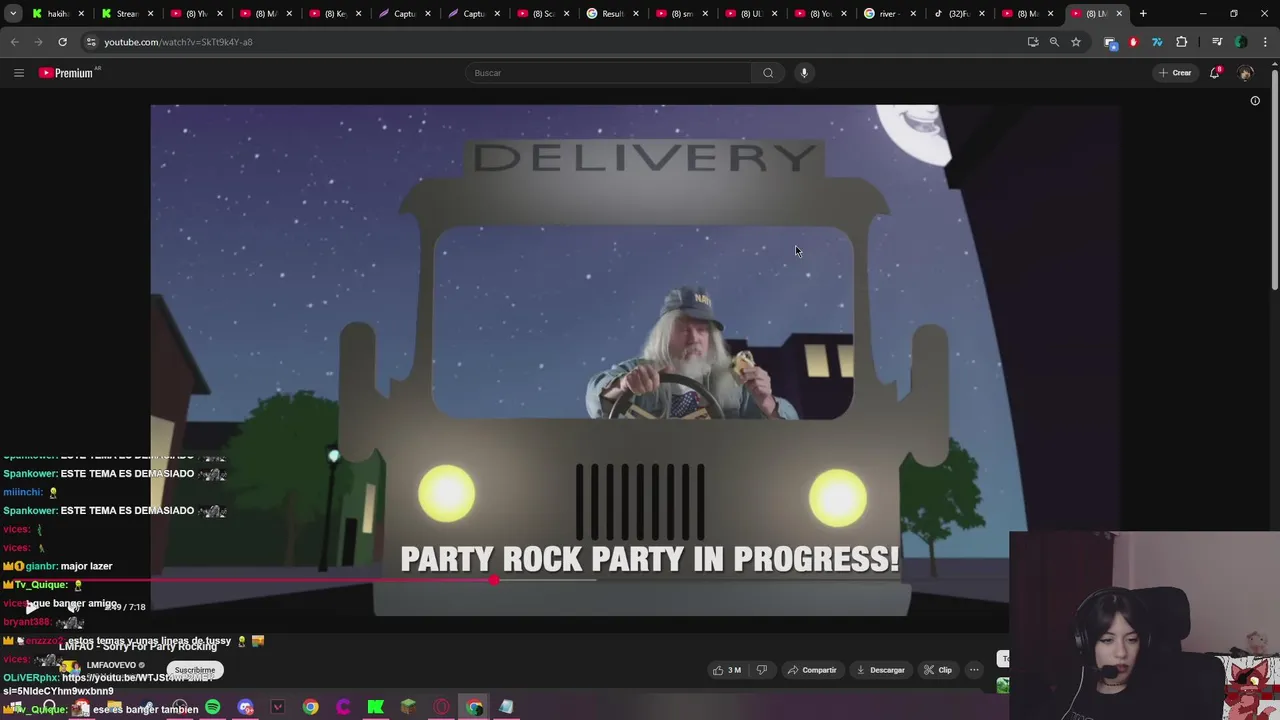The height and width of the screenshot is (720, 1280).
Task: Open the browser zoom magnifier icon
Action: click(1054, 42)
